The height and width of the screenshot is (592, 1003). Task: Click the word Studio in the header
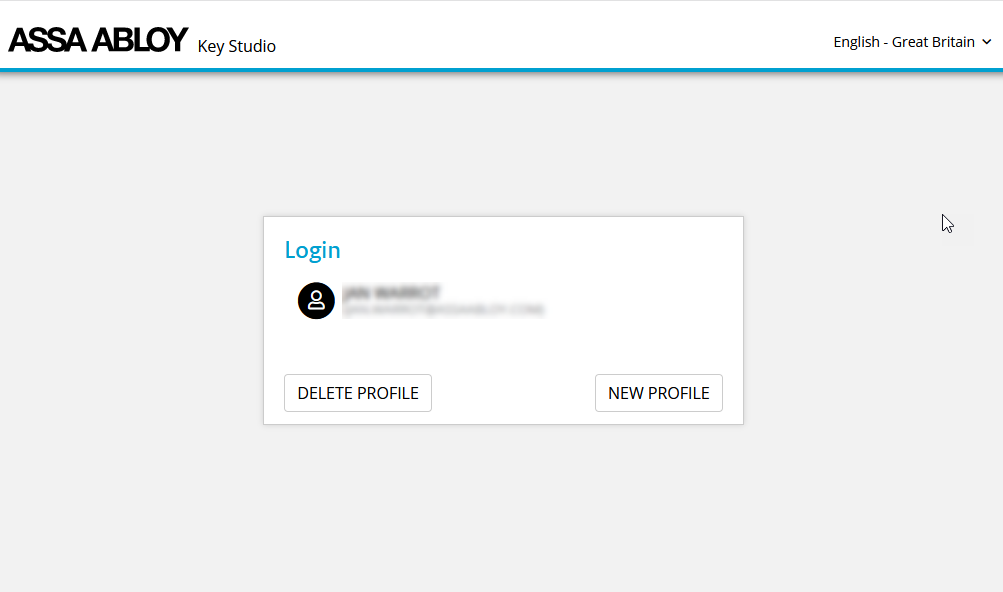(x=253, y=46)
